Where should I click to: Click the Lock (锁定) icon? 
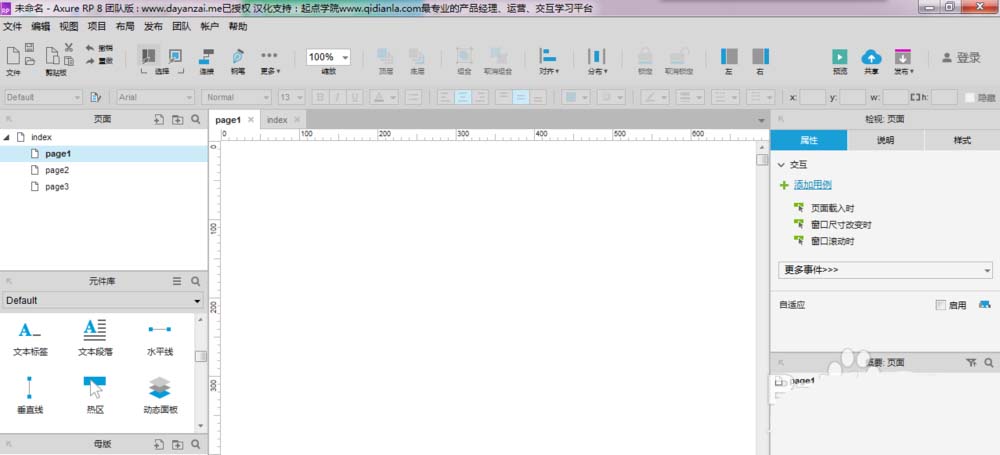[x=645, y=56]
